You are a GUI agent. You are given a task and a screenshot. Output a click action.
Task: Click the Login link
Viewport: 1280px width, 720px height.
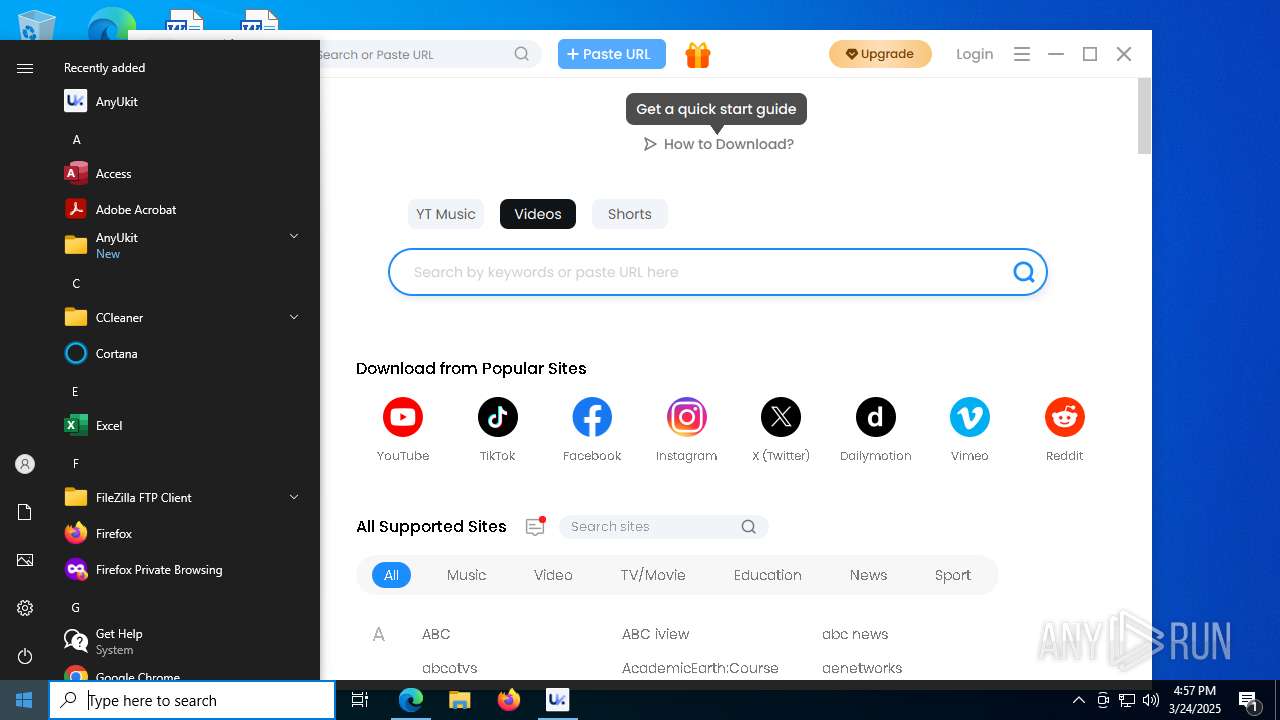tap(975, 54)
